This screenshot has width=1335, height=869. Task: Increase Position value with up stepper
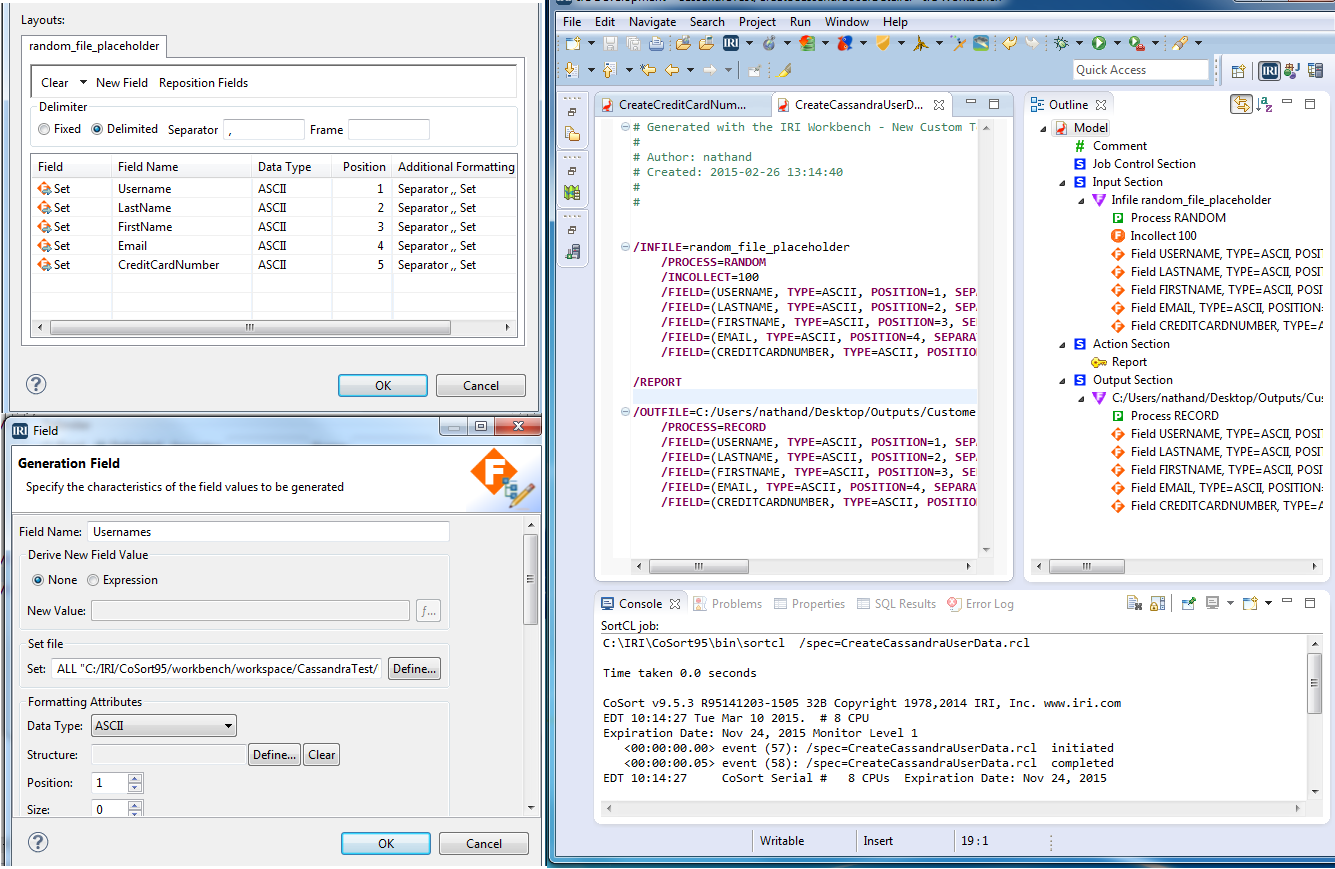[135, 778]
